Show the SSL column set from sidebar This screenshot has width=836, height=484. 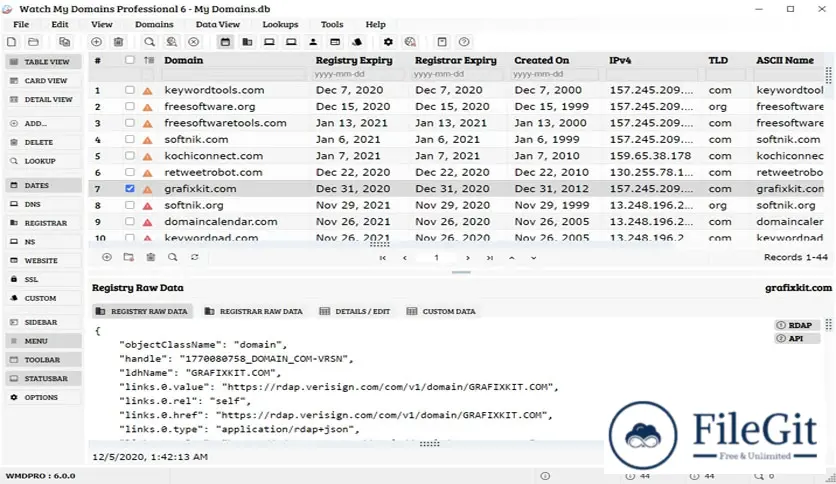click(44, 279)
